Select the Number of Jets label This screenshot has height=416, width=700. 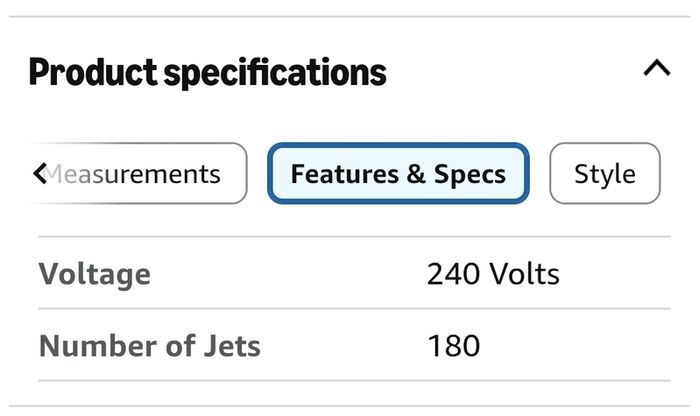(x=150, y=346)
